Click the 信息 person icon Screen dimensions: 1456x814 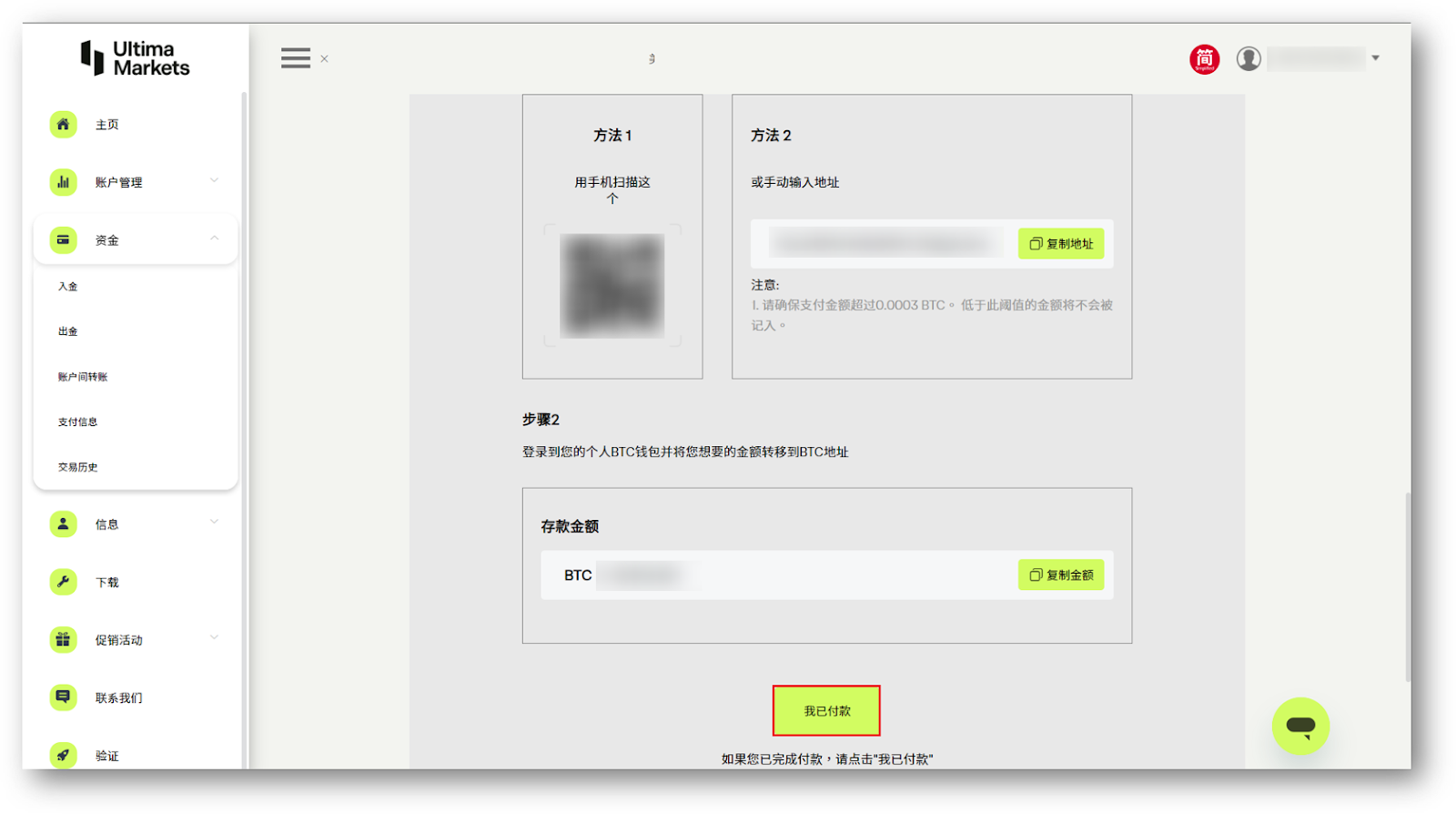tap(63, 524)
